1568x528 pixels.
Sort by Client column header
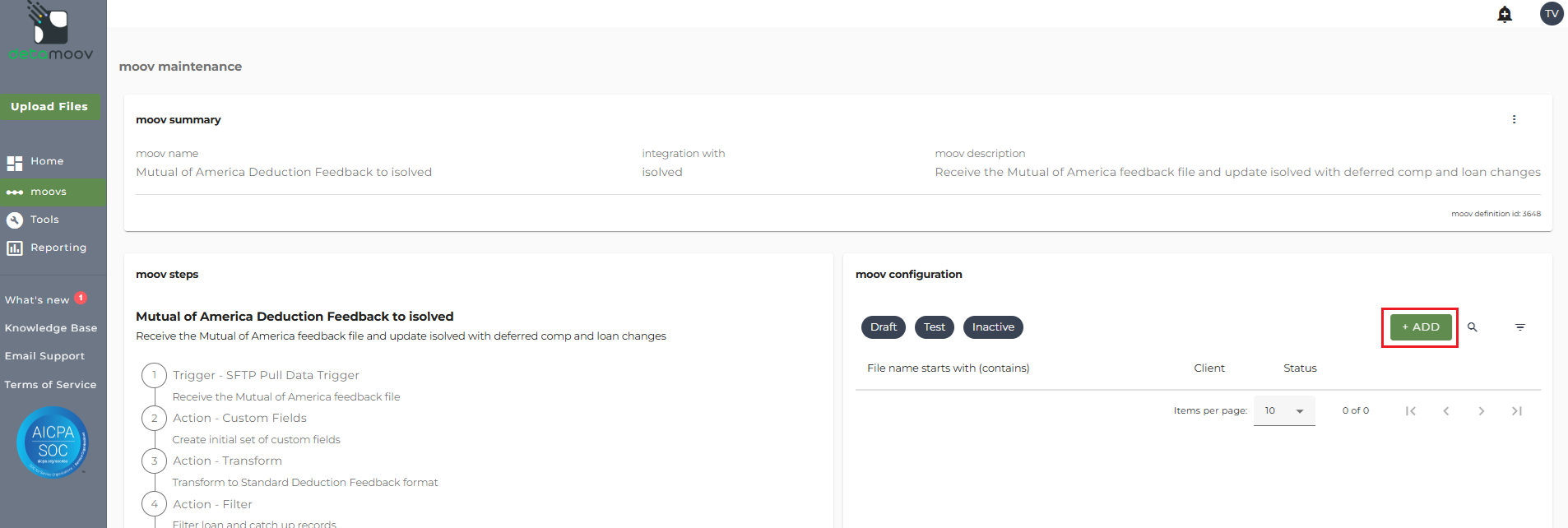[1209, 368]
